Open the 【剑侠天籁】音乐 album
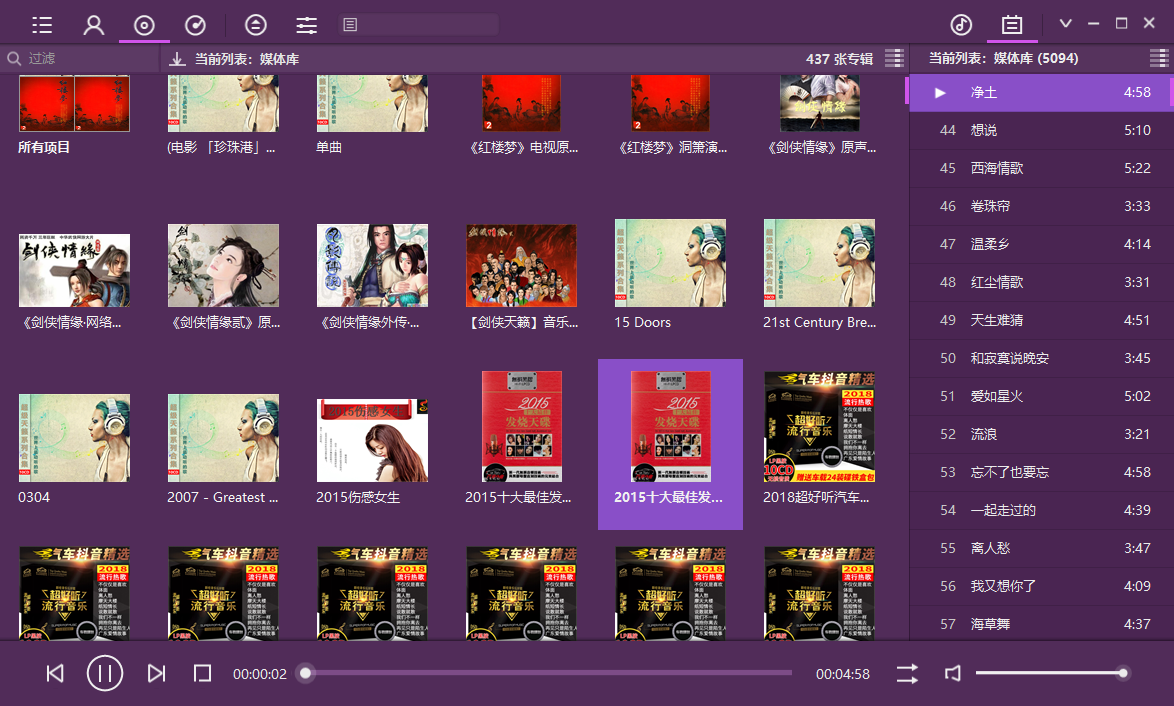Screen dimensions: 1174x706 (x=521, y=266)
